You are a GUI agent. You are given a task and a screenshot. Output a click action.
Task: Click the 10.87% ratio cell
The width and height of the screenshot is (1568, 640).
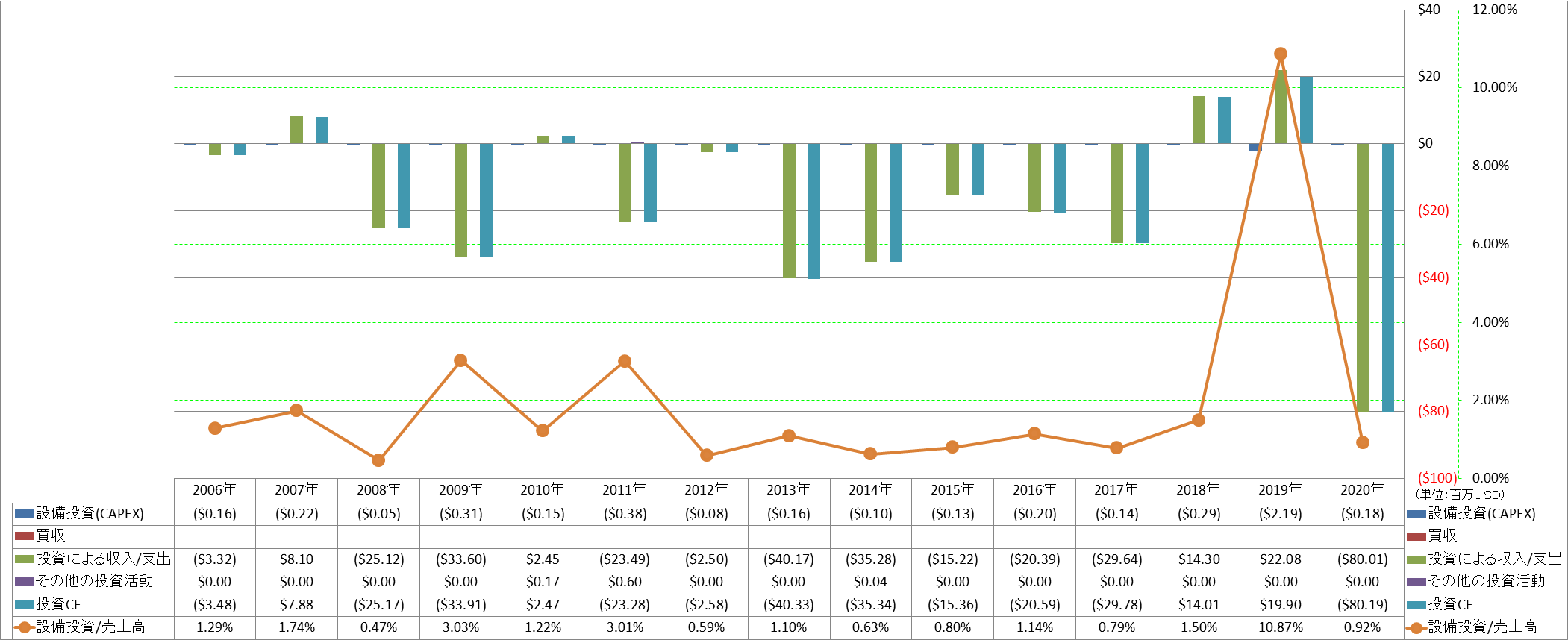coord(1281,627)
